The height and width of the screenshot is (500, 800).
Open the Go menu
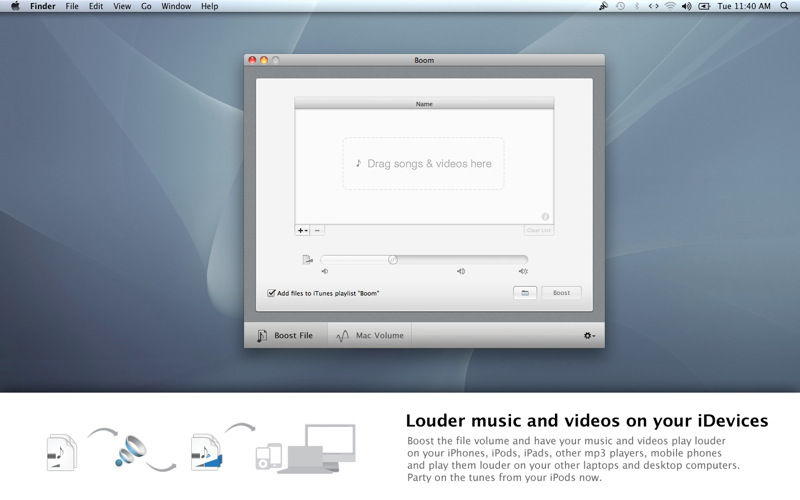146,6
